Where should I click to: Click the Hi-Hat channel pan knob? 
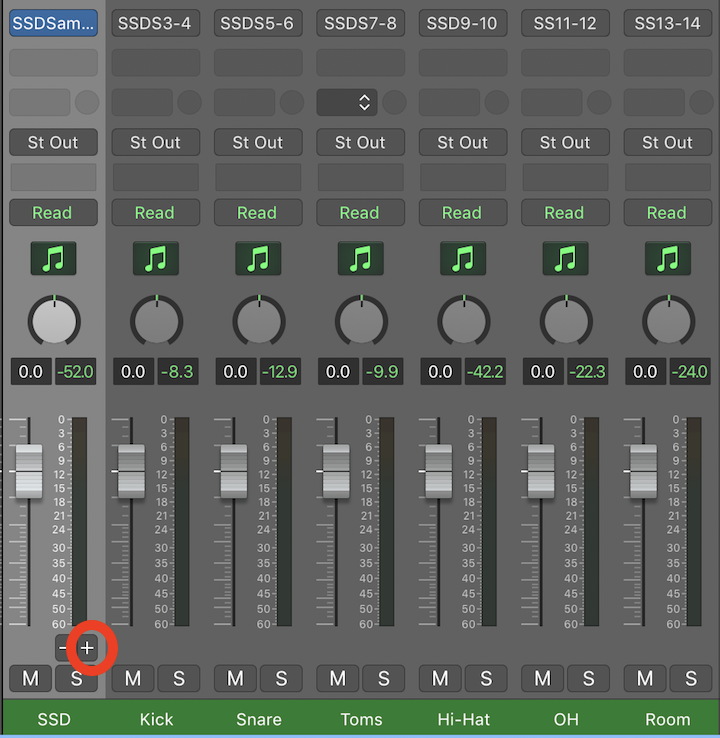pos(464,321)
